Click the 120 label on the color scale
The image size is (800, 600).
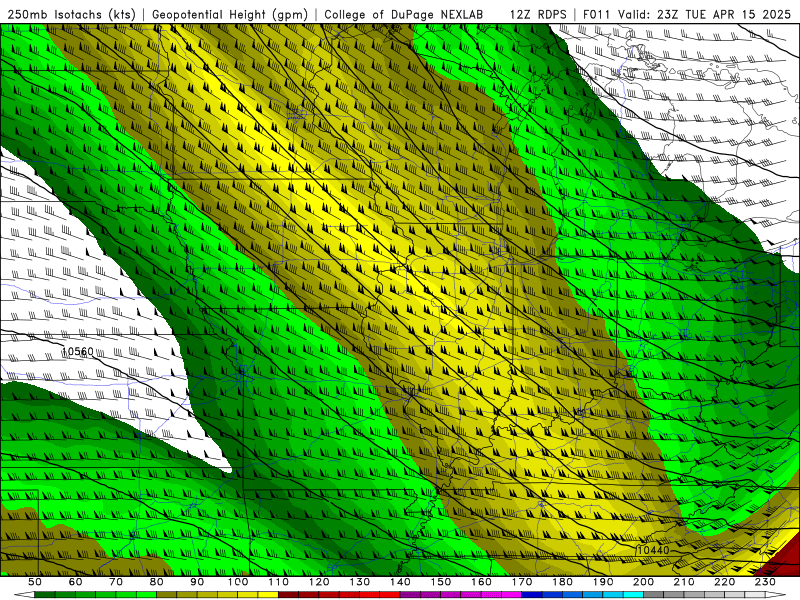pyautogui.click(x=319, y=582)
